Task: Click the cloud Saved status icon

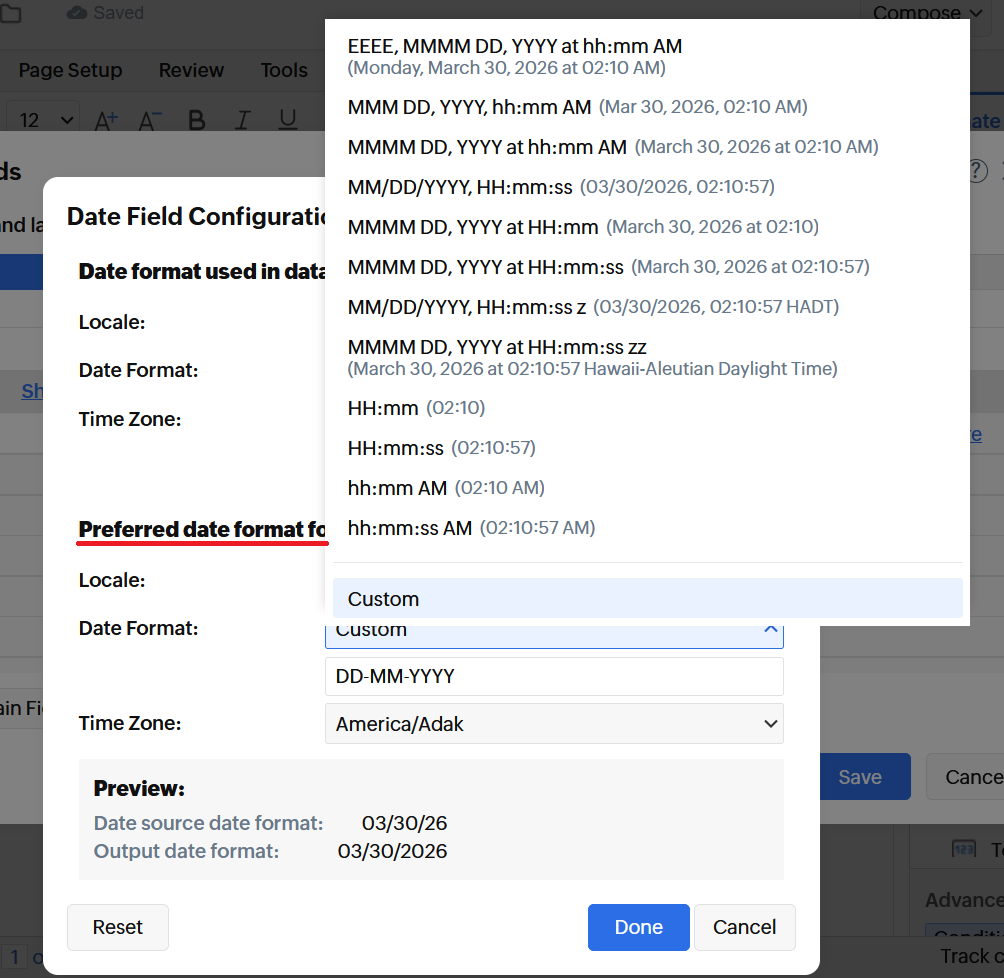Action: coord(77,13)
